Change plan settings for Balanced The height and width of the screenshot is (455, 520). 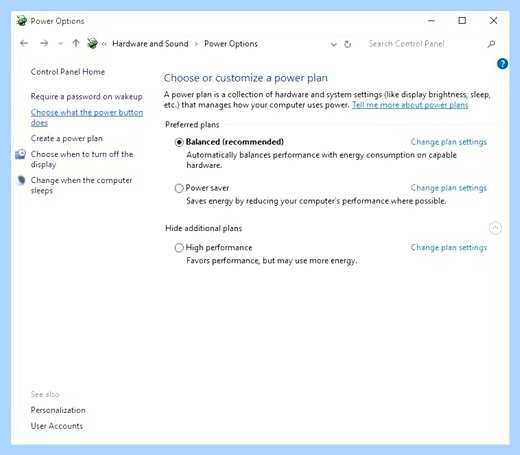click(448, 142)
